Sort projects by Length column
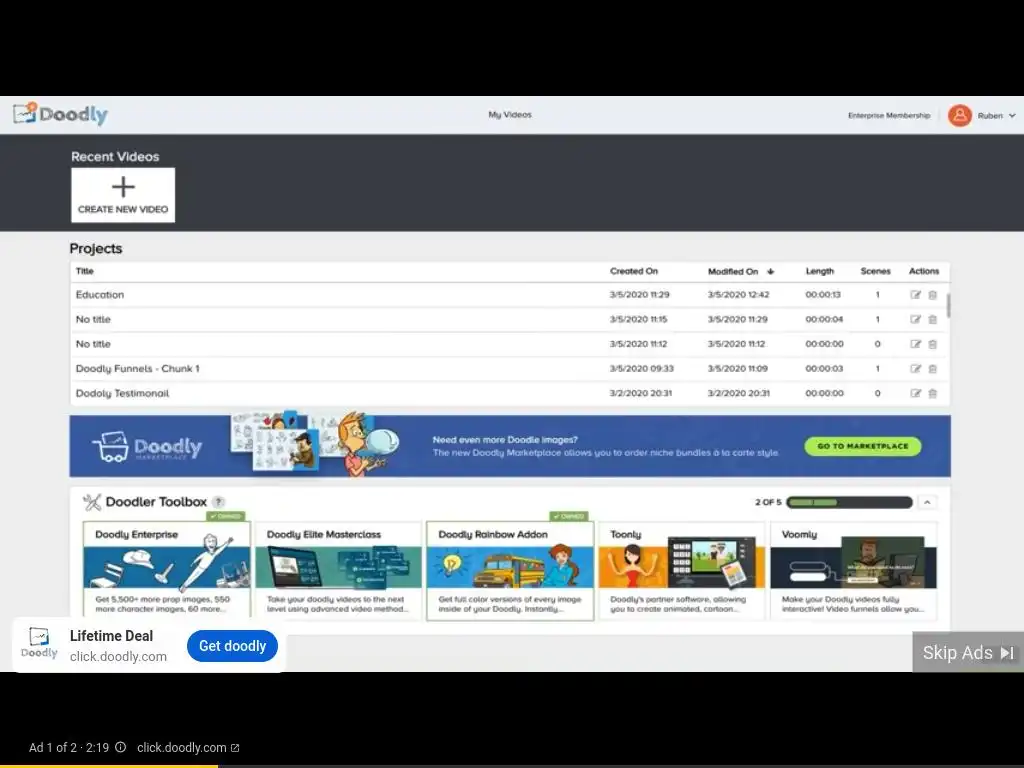Viewport: 1024px width, 768px height. [x=820, y=271]
